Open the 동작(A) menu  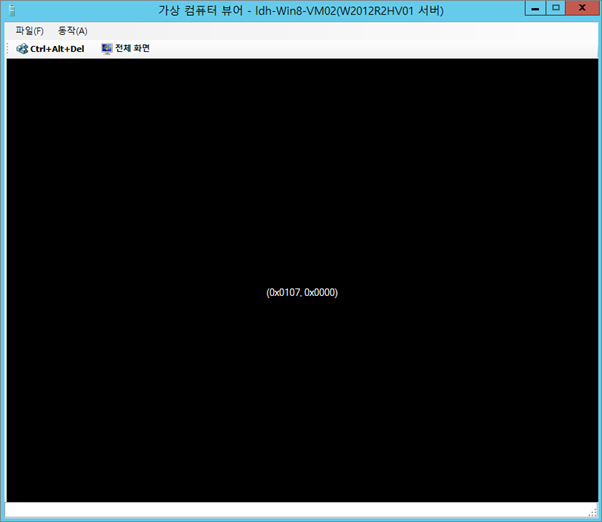(x=73, y=31)
